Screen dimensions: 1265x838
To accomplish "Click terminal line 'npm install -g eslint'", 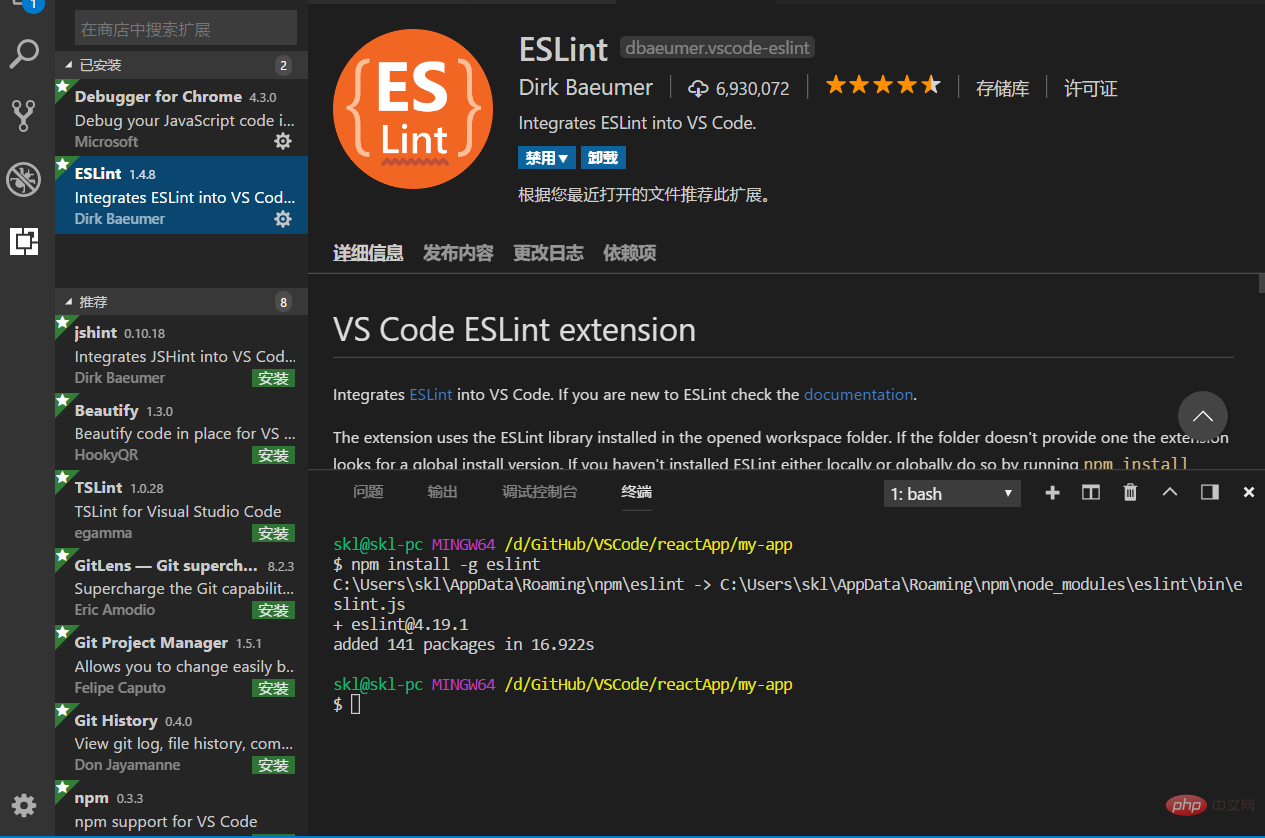I will coord(445,564).
